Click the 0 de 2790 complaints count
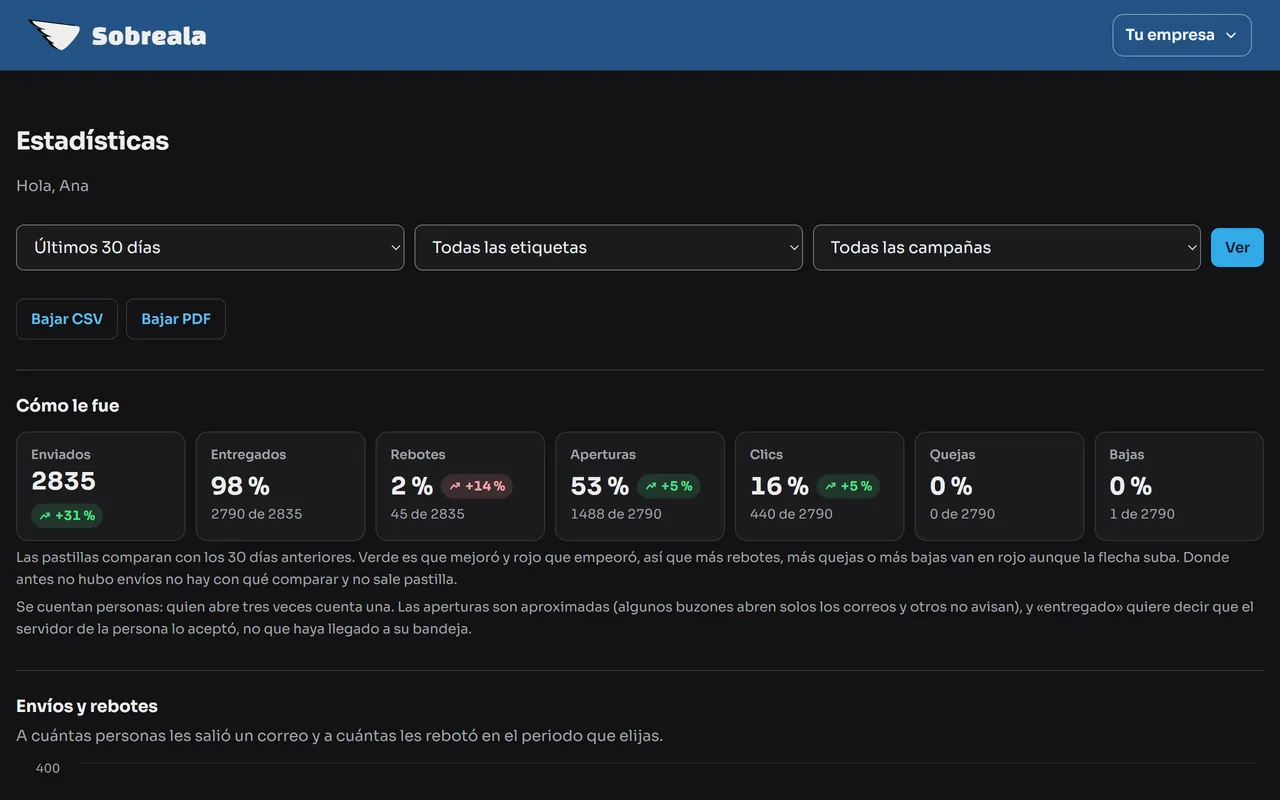The height and width of the screenshot is (800, 1280). pos(963,514)
